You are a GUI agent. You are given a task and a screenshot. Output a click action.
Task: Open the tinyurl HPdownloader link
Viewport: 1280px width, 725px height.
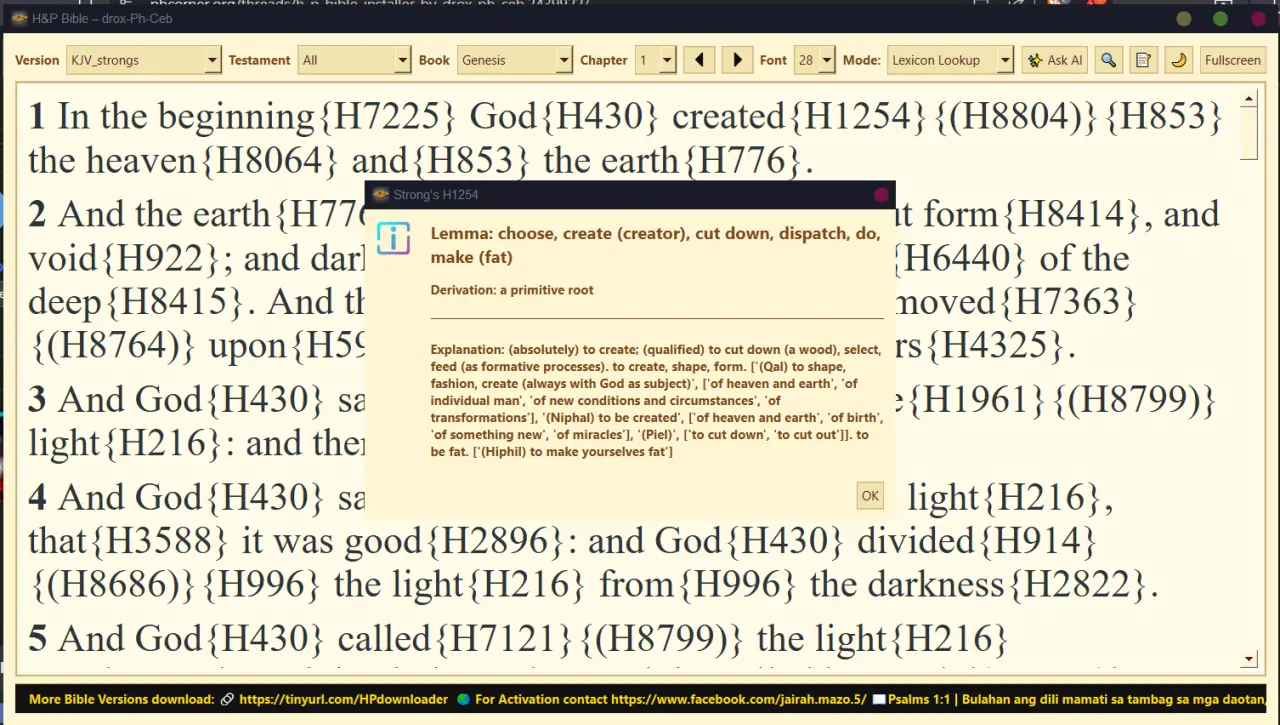pyautogui.click(x=344, y=699)
